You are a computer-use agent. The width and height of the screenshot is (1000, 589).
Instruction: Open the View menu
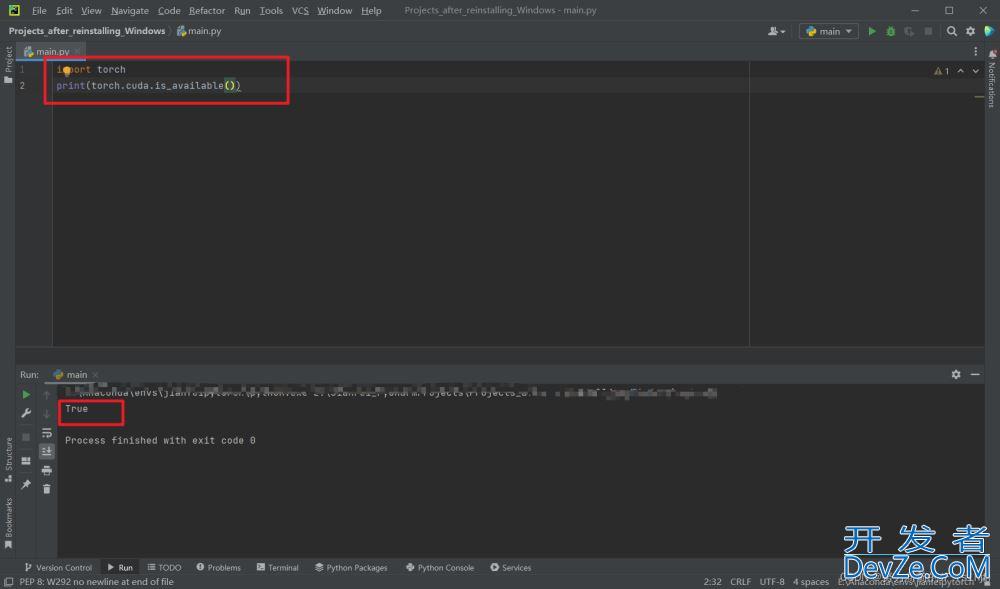[91, 10]
